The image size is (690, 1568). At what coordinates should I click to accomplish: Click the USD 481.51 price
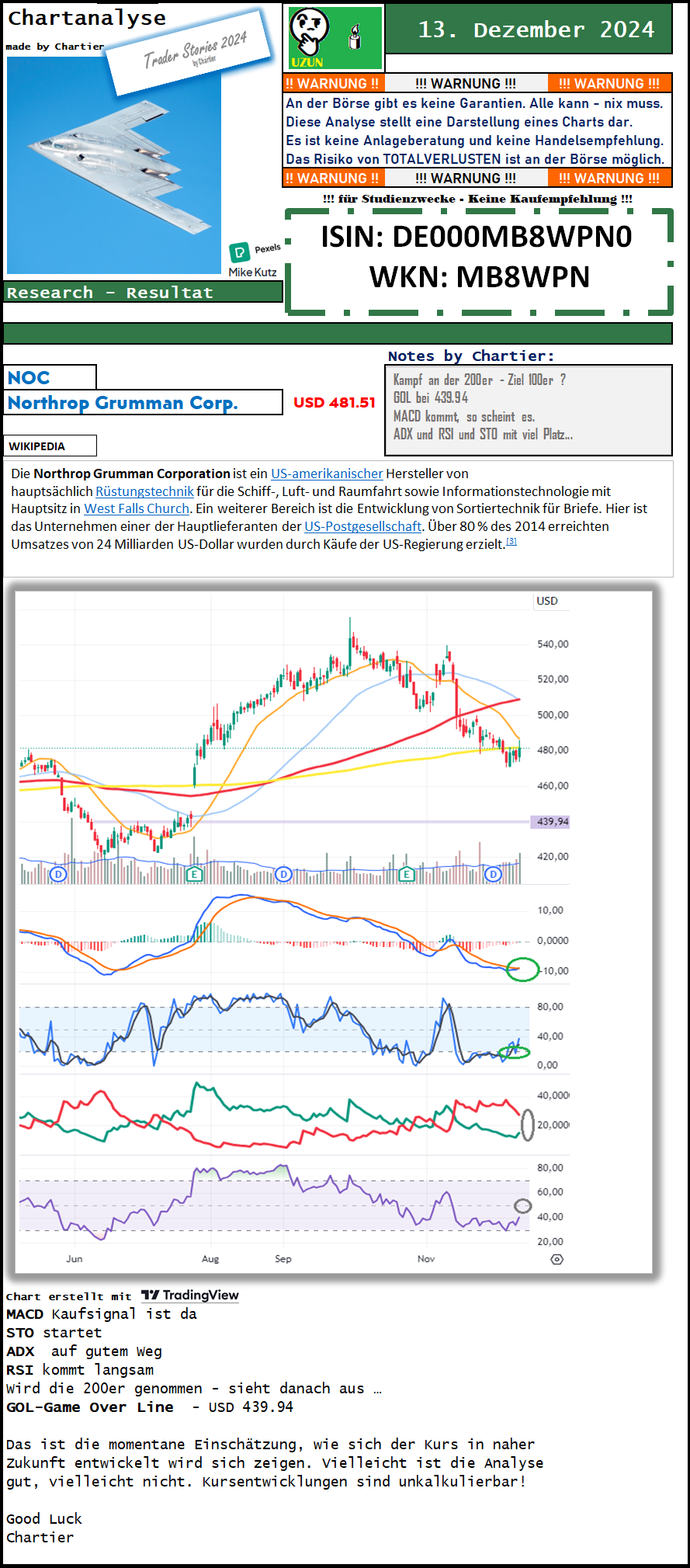(x=335, y=402)
